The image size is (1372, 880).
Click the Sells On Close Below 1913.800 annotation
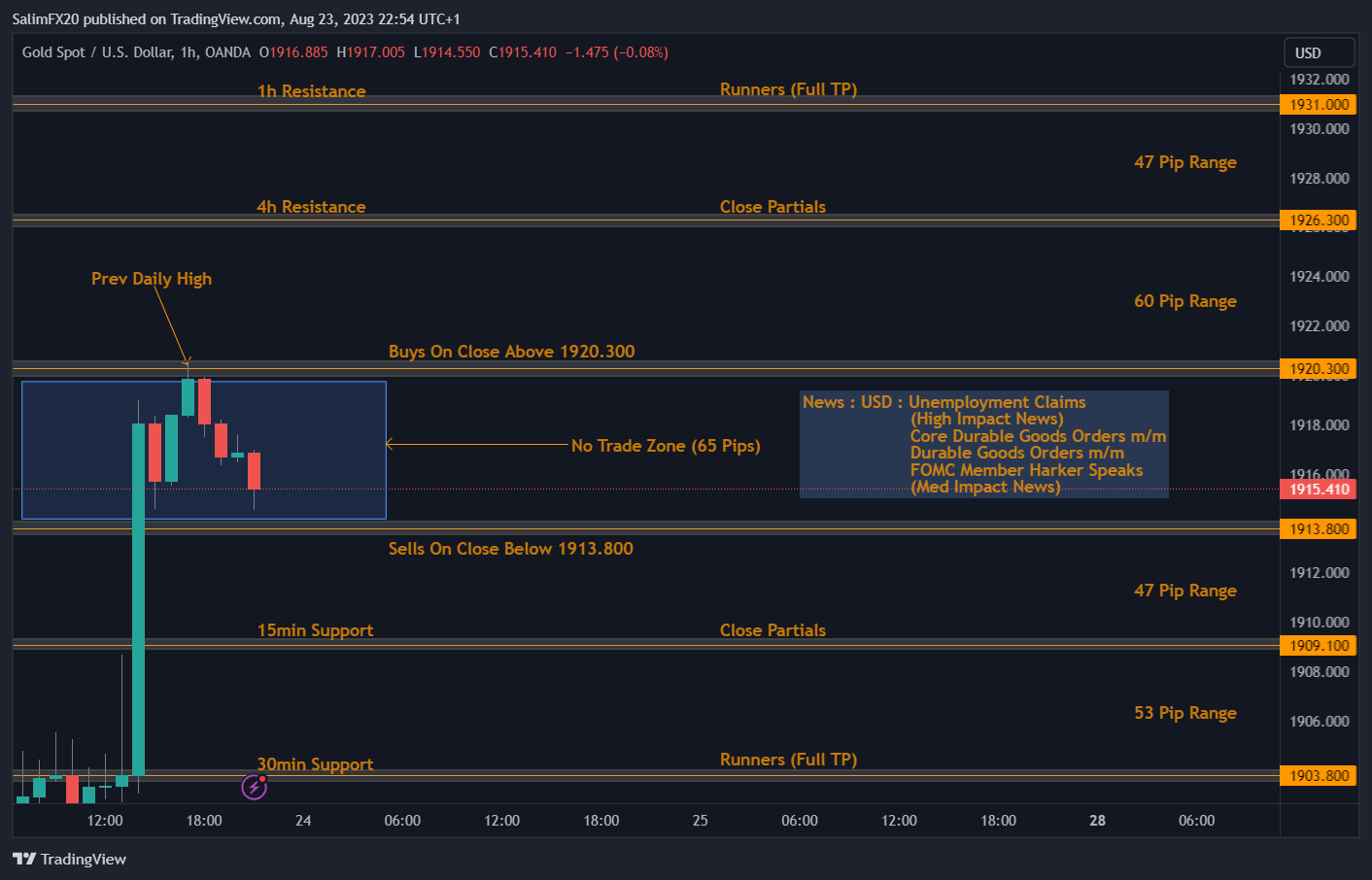pyautogui.click(x=511, y=549)
